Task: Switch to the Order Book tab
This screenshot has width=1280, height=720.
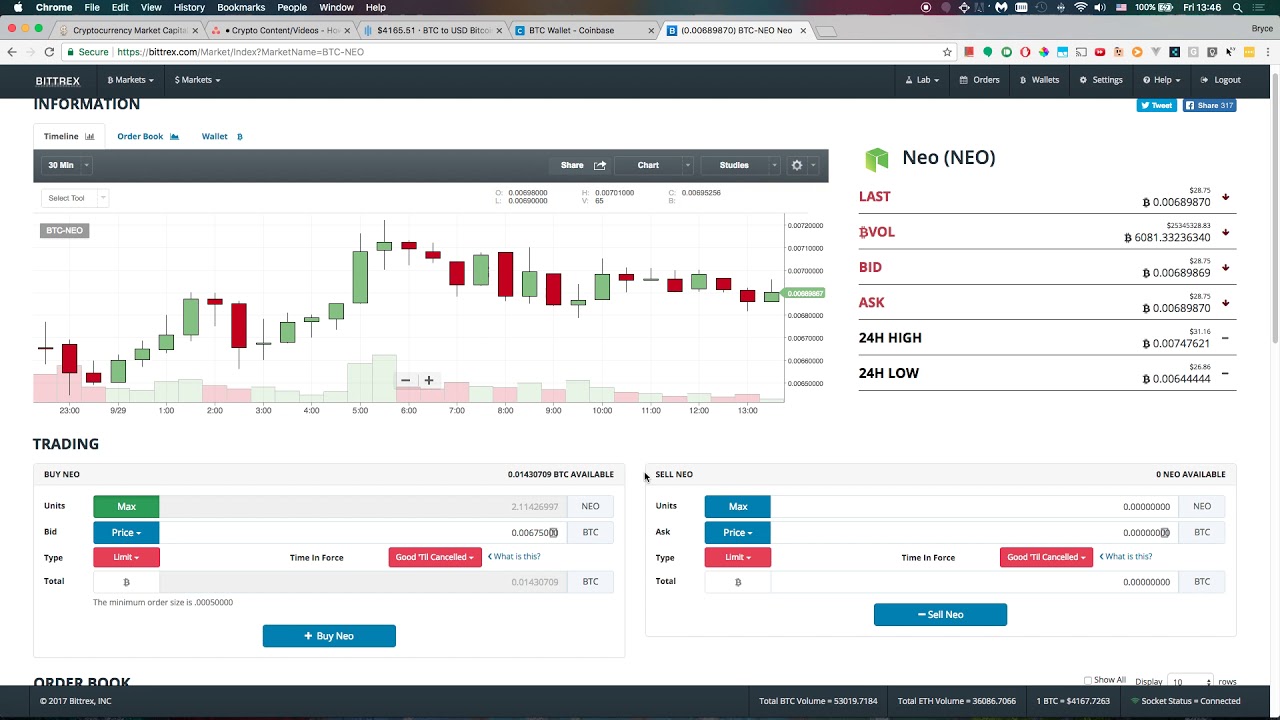Action: 148,136
